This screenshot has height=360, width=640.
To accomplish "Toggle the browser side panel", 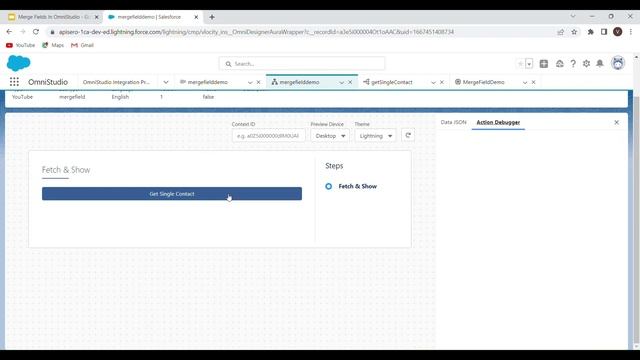I will [x=604, y=32].
